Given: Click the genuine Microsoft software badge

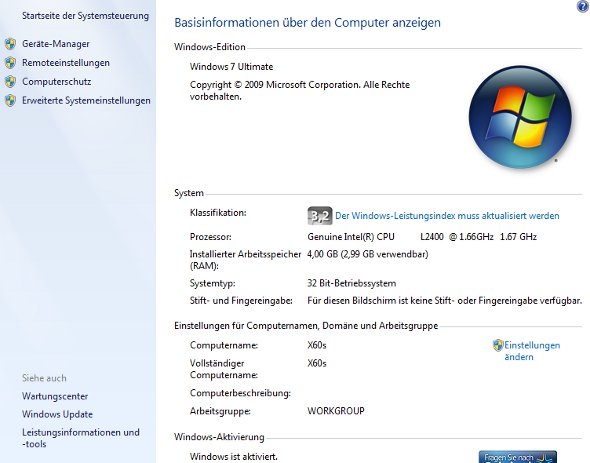Looking at the screenshot, I should tap(517, 457).
